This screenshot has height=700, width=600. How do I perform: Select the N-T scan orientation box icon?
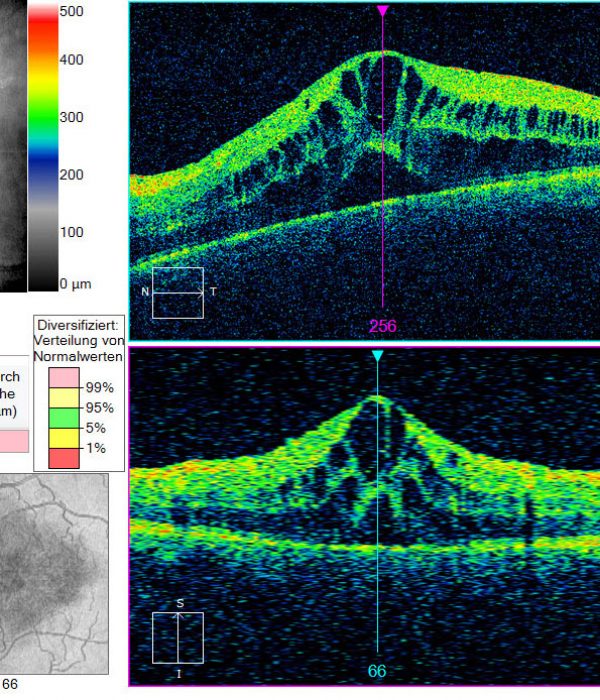click(x=178, y=293)
